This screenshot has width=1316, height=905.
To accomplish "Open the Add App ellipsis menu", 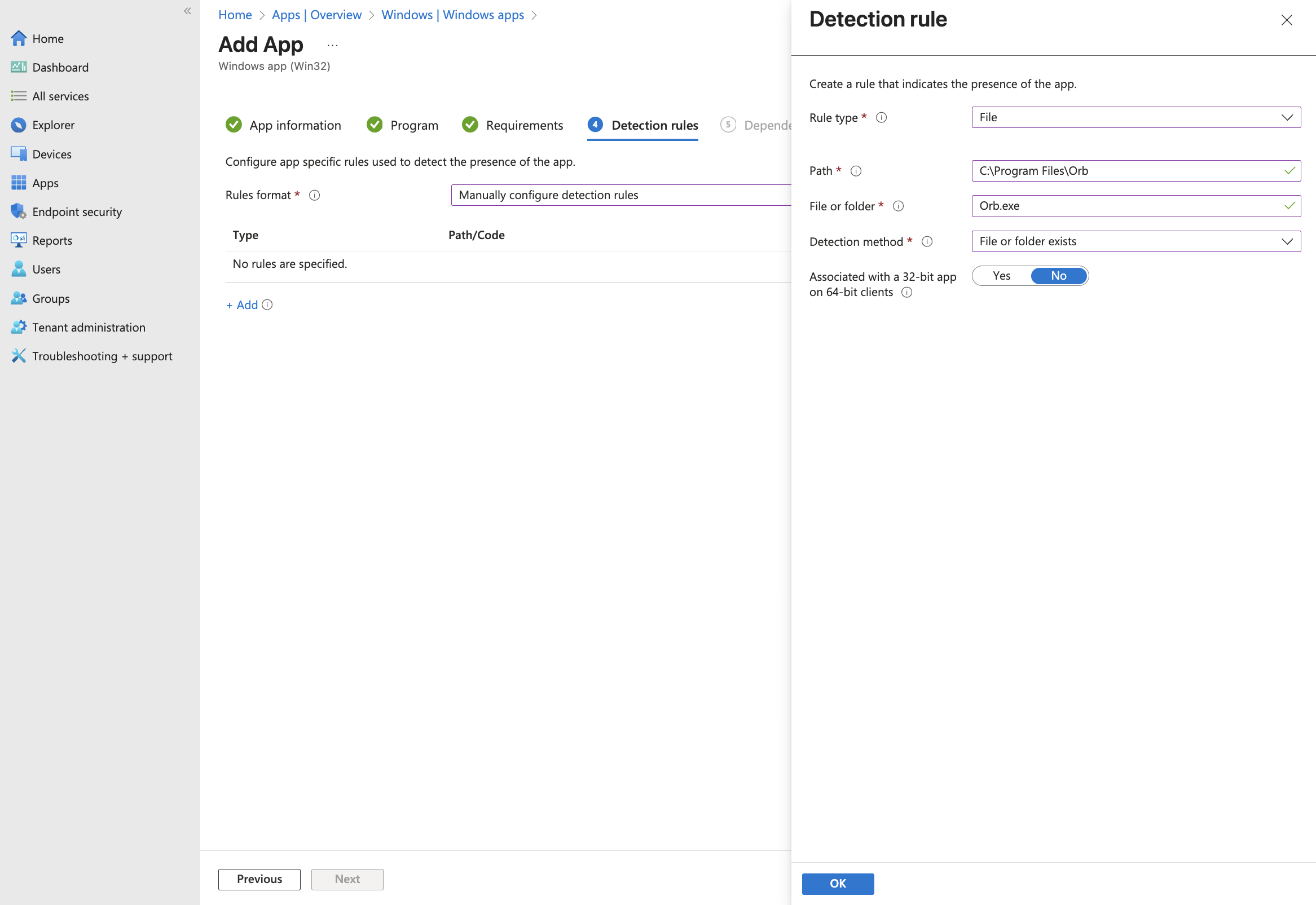I will click(332, 45).
